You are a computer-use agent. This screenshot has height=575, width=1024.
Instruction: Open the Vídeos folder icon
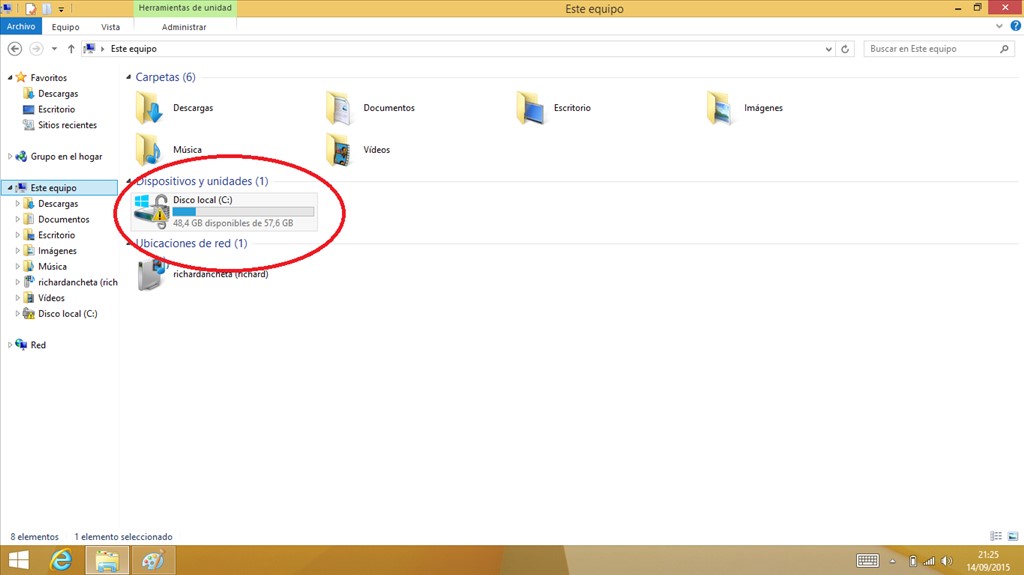pyautogui.click(x=340, y=150)
